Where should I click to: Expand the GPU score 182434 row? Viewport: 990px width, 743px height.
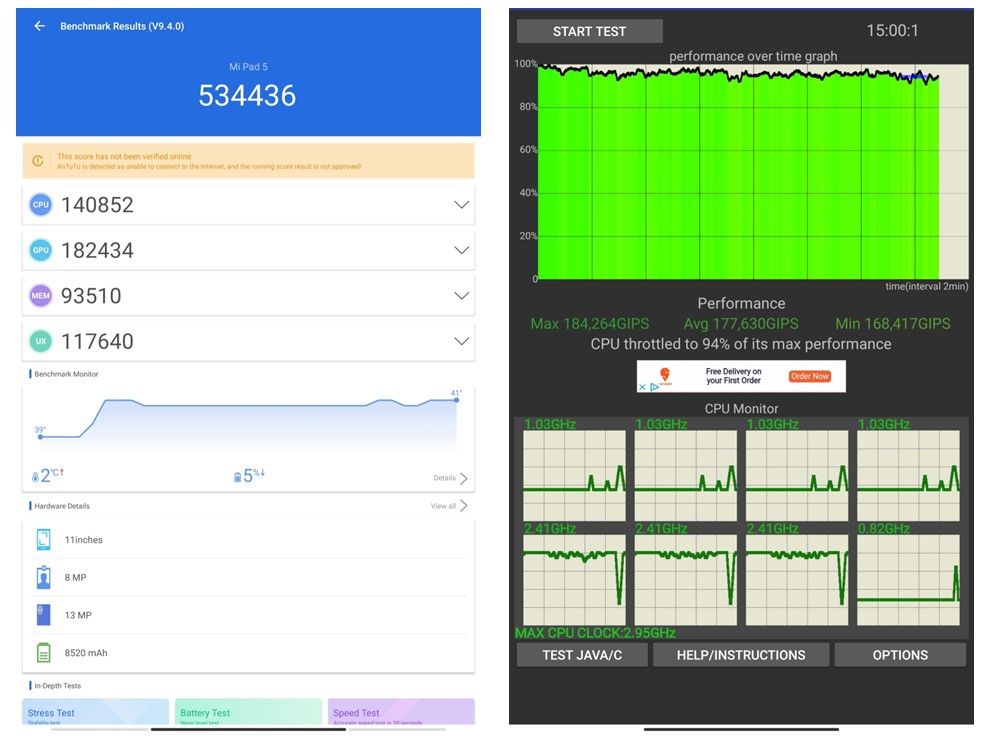click(x=462, y=250)
